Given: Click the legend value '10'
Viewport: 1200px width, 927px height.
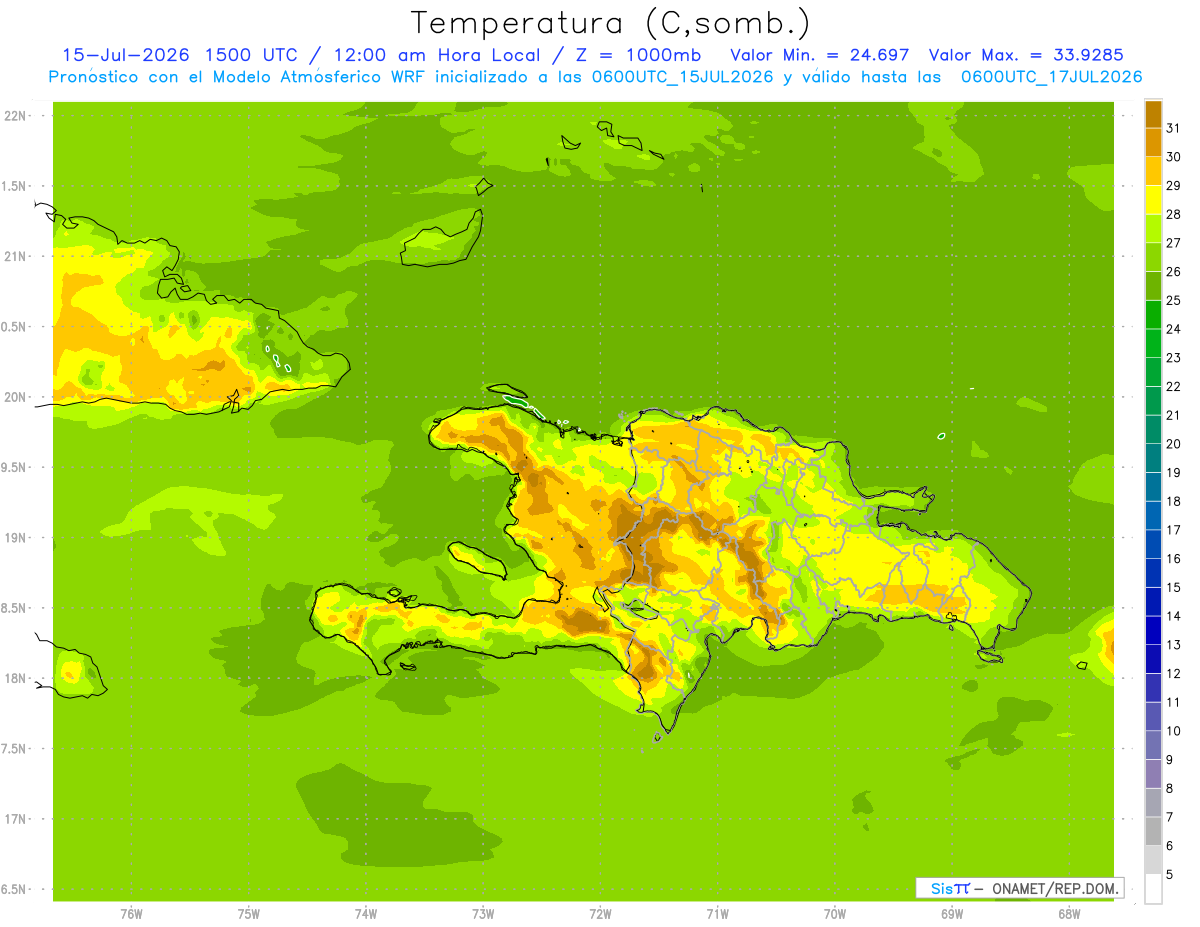Looking at the screenshot, I should 1174,731.
